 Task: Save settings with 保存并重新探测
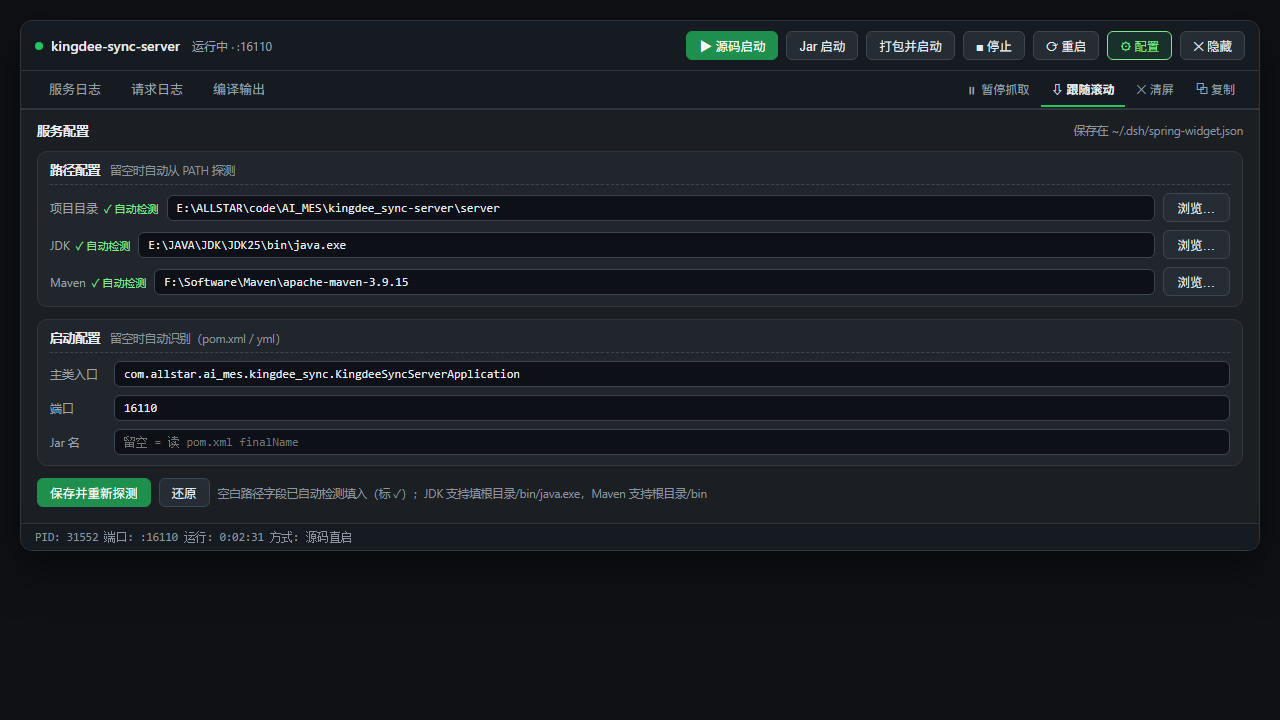(x=94, y=493)
